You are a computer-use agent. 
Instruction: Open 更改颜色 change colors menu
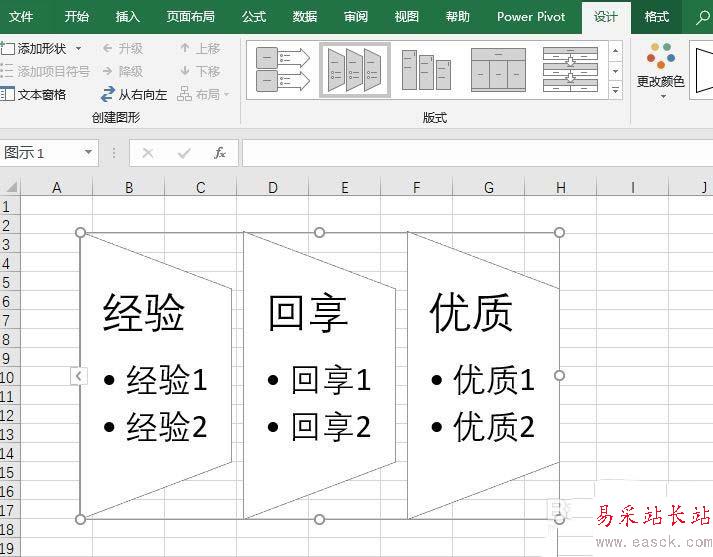[660, 71]
